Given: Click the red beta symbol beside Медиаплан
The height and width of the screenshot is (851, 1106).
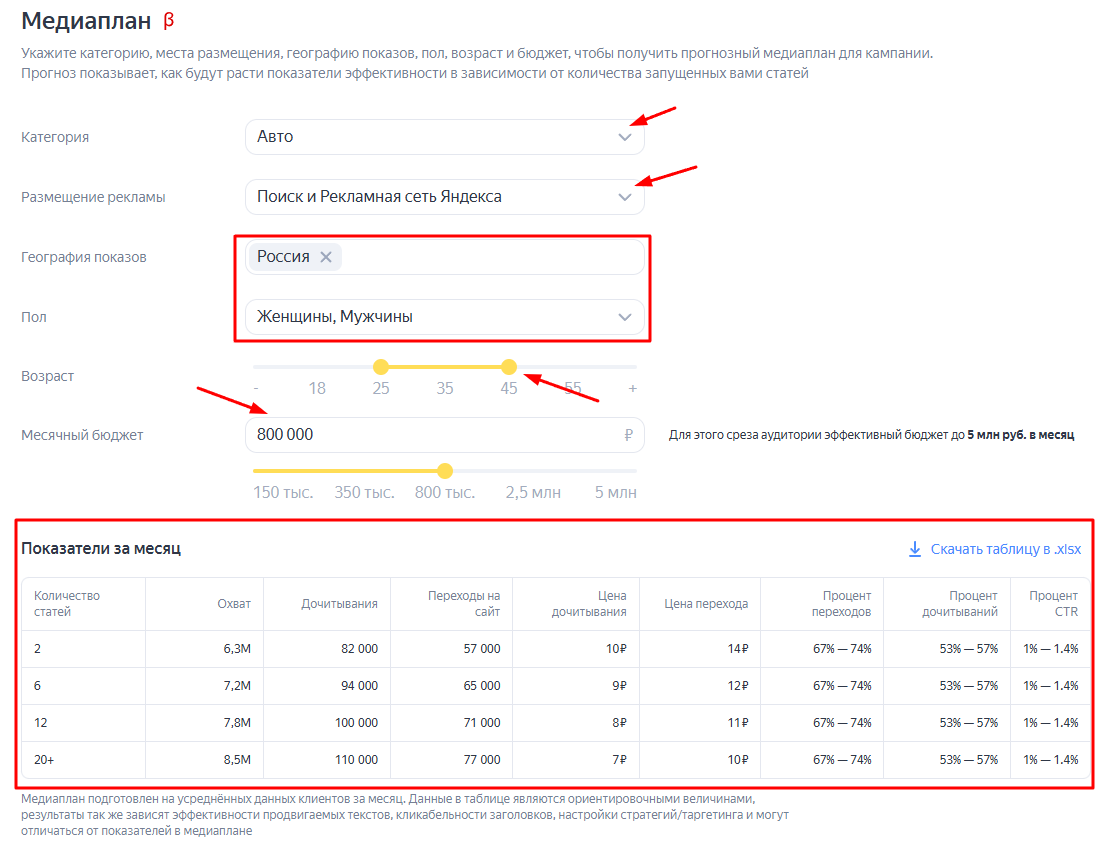Looking at the screenshot, I should 169,20.
